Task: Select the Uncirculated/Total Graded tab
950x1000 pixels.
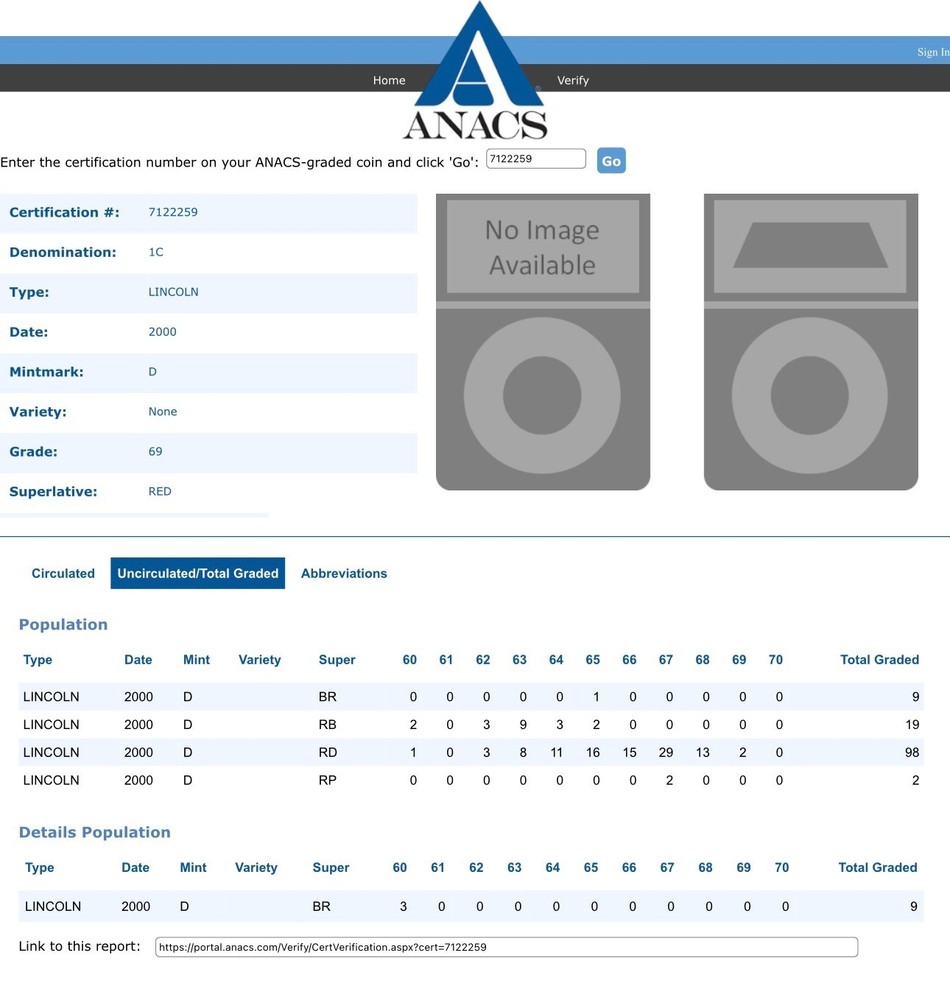Action: 198,573
